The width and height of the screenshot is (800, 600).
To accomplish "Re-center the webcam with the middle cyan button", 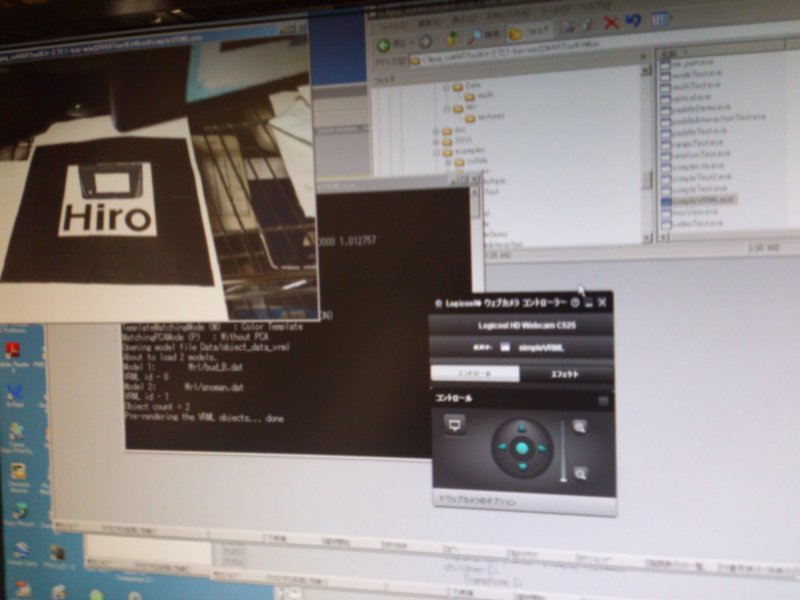I will [x=522, y=448].
